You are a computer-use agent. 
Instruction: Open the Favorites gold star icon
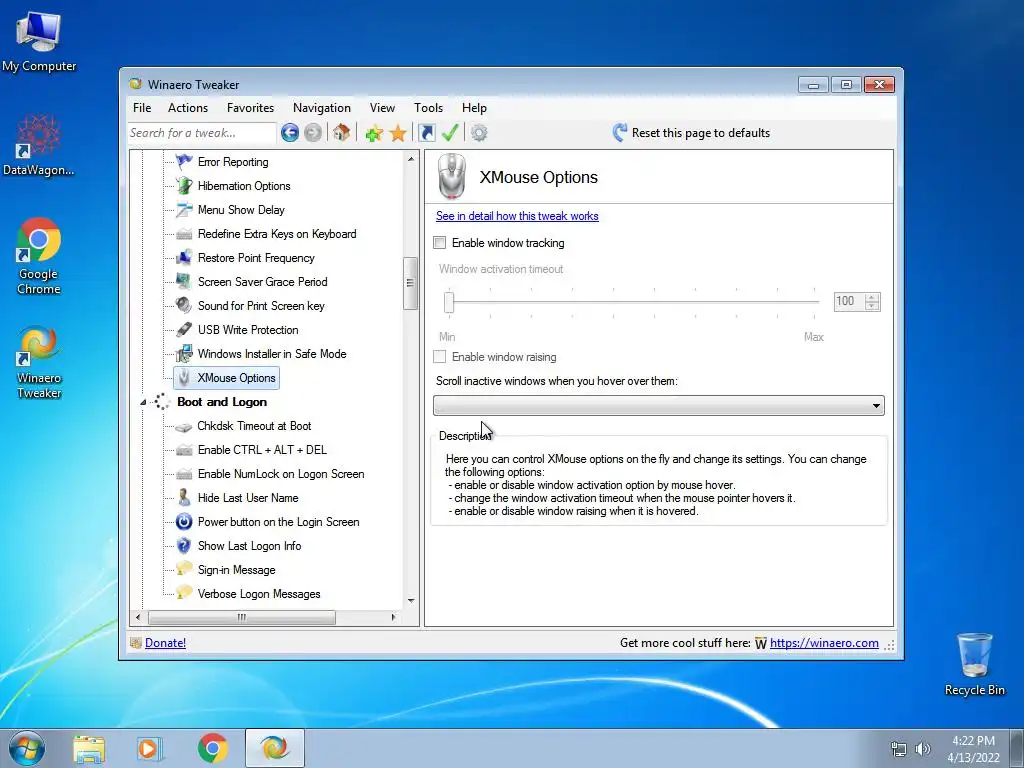[398, 133]
